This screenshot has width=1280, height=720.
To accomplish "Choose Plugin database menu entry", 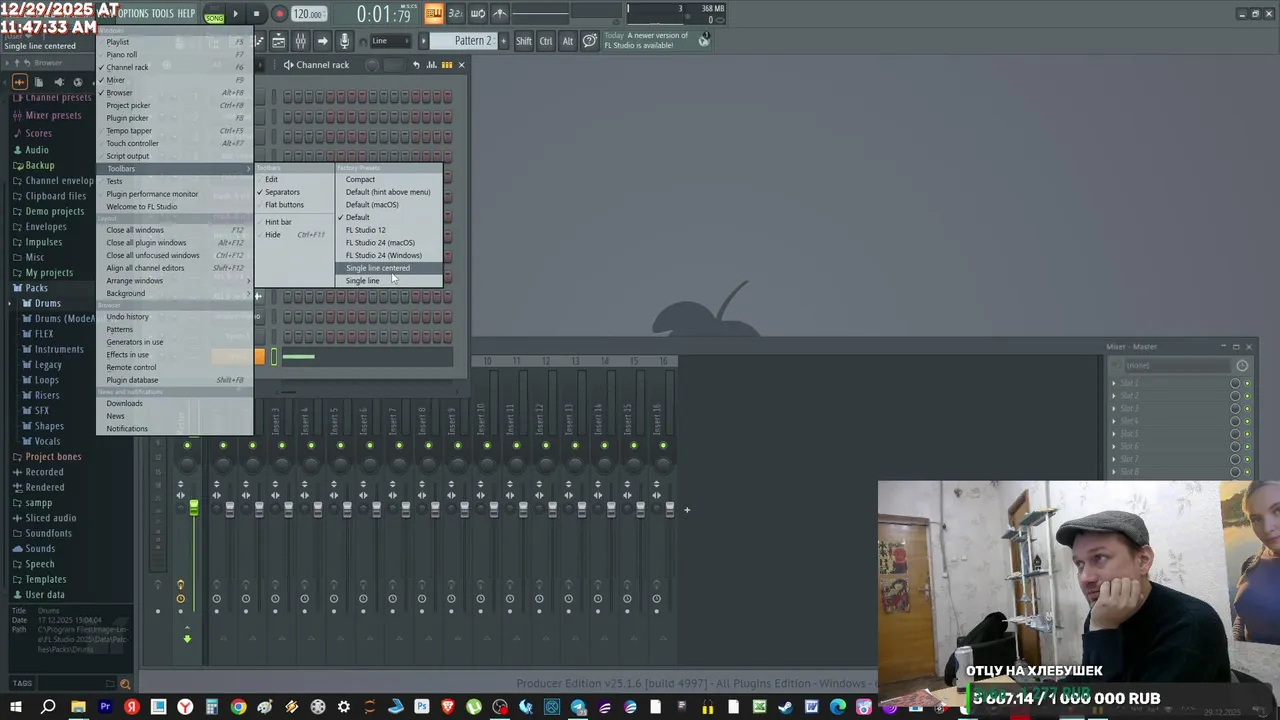I will (174, 380).
